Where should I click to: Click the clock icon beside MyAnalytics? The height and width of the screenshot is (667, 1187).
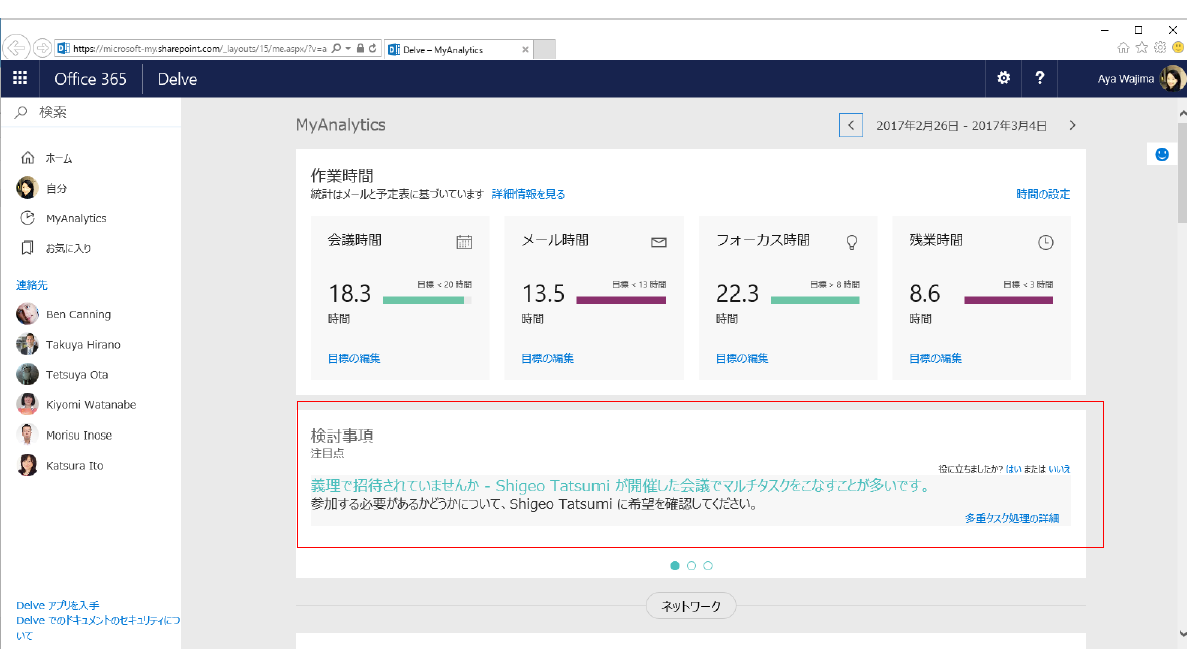tap(27, 218)
